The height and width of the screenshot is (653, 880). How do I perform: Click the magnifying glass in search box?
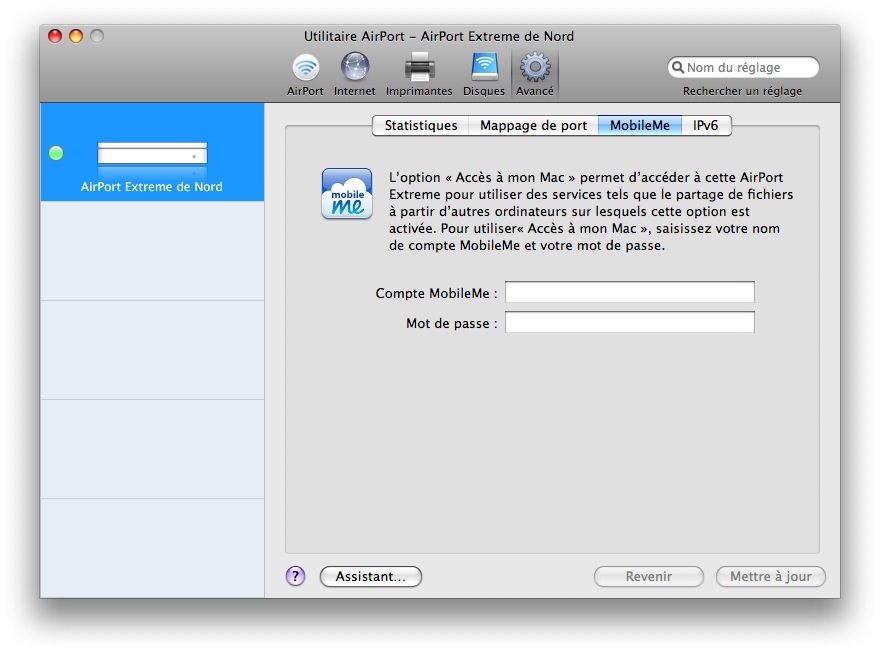pyautogui.click(x=678, y=68)
